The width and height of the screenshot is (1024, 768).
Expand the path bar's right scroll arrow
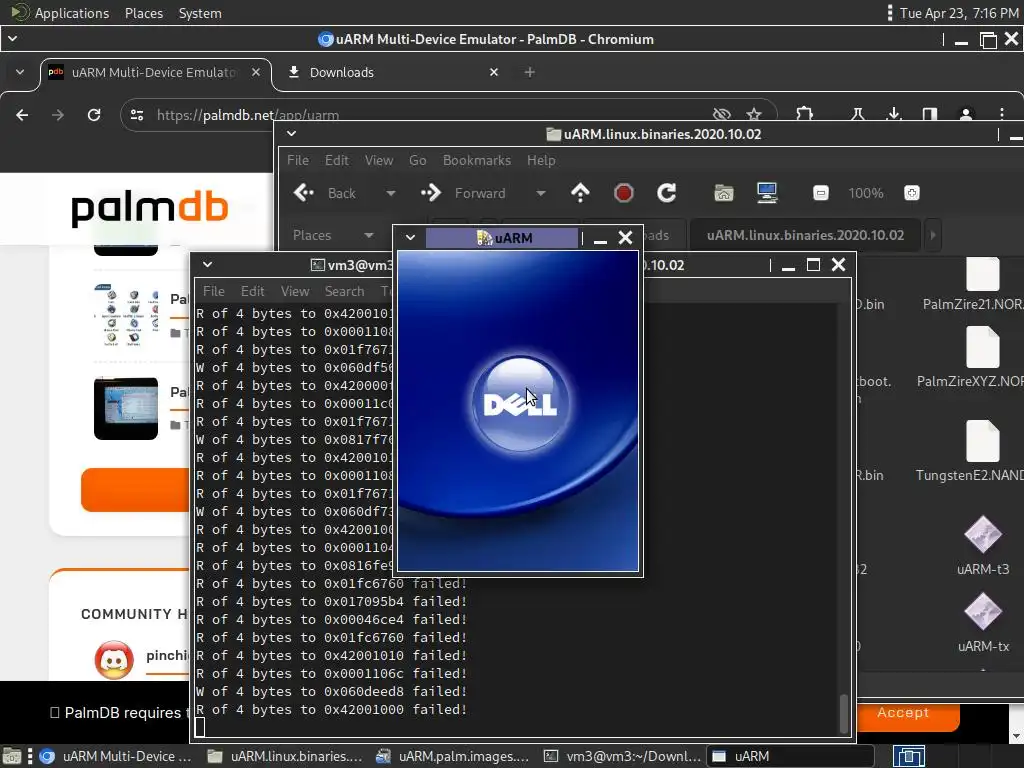pyautogui.click(x=933, y=235)
